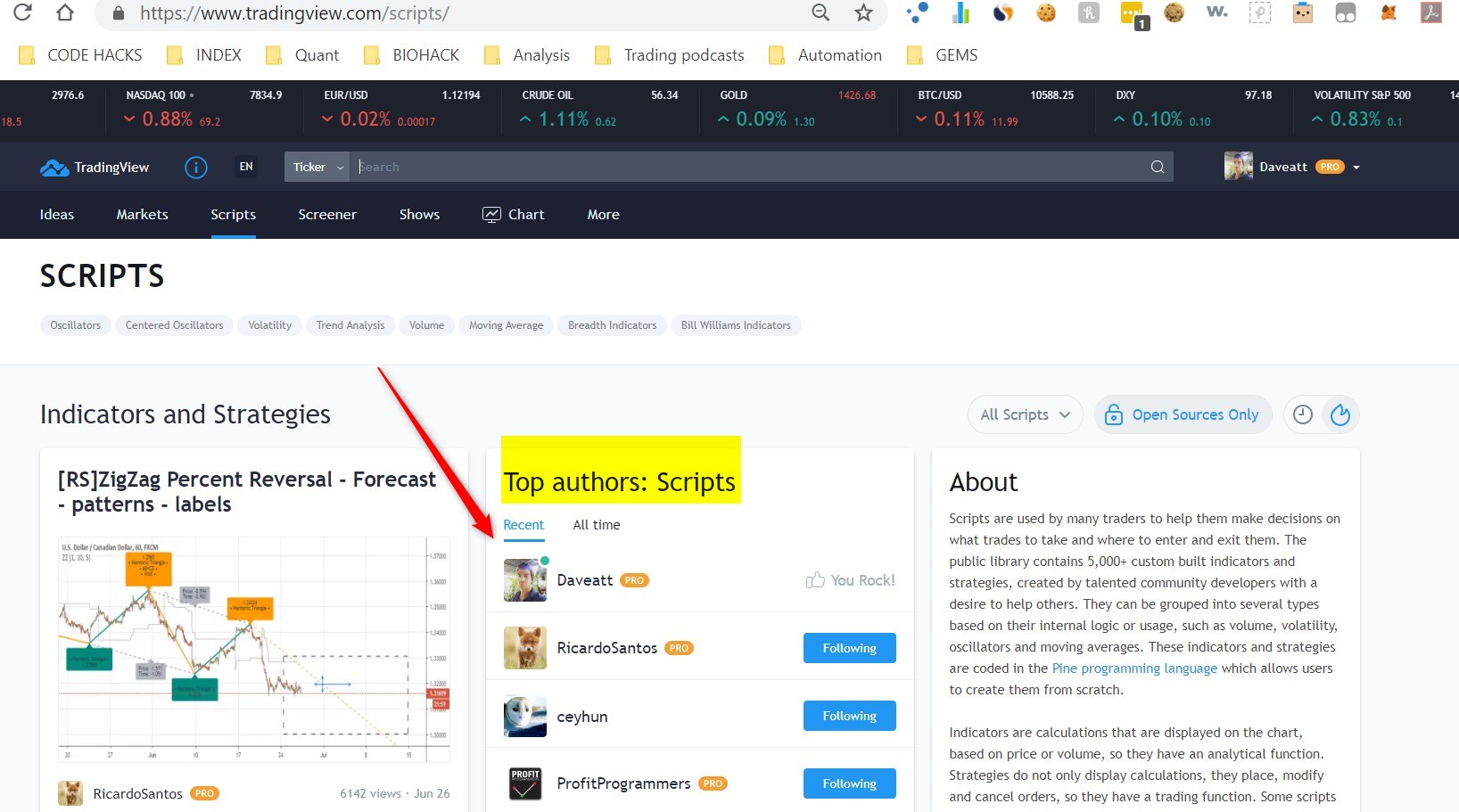Image resolution: width=1459 pixels, height=812 pixels.
Task: Click the You Rock thumbs up icon
Action: click(x=815, y=580)
